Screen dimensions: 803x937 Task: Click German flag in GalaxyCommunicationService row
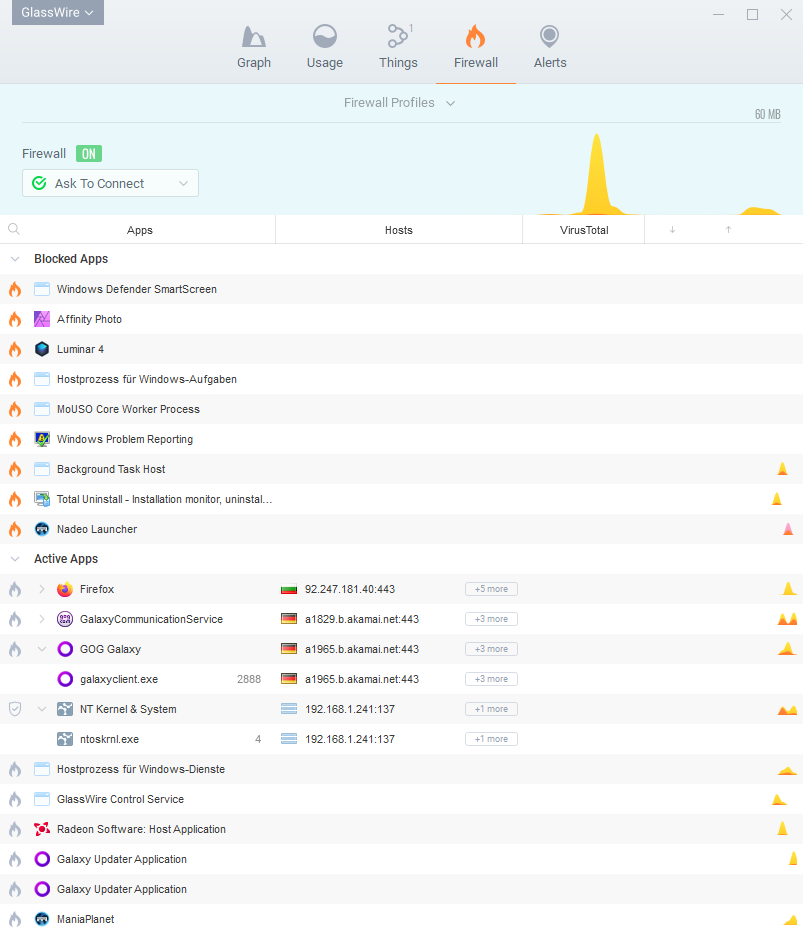[x=289, y=619]
